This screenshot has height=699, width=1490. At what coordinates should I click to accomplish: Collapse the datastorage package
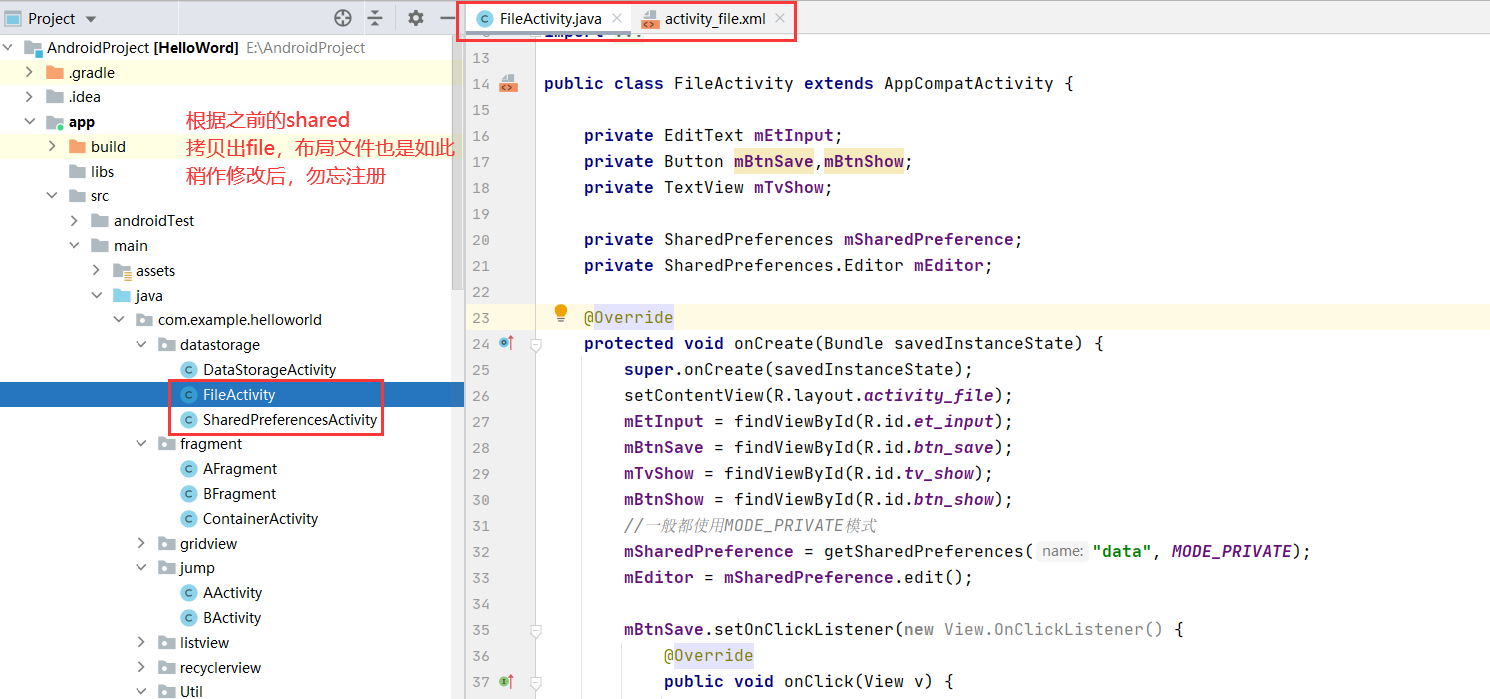pos(141,345)
